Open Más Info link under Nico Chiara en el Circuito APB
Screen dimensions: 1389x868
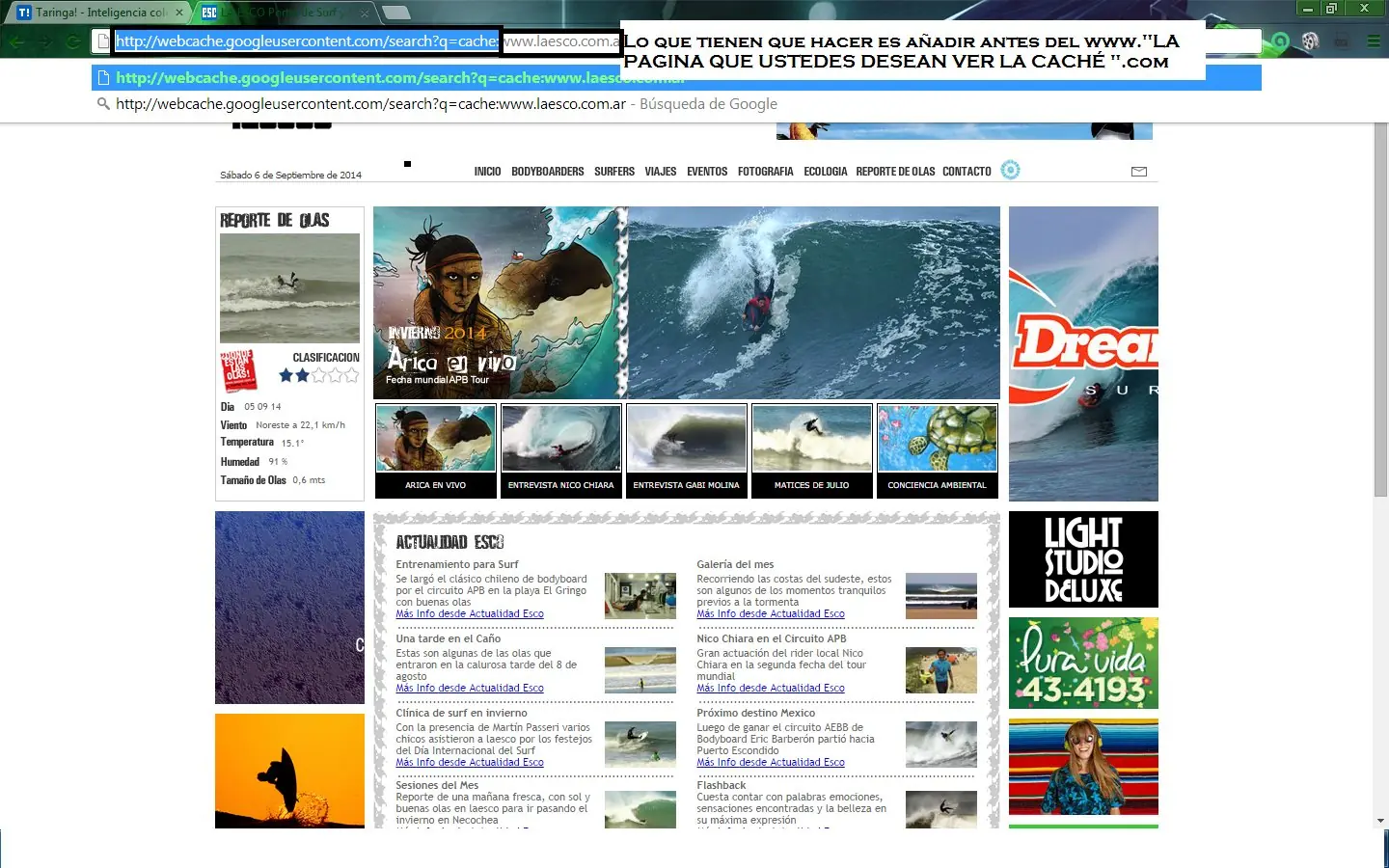[x=771, y=689]
